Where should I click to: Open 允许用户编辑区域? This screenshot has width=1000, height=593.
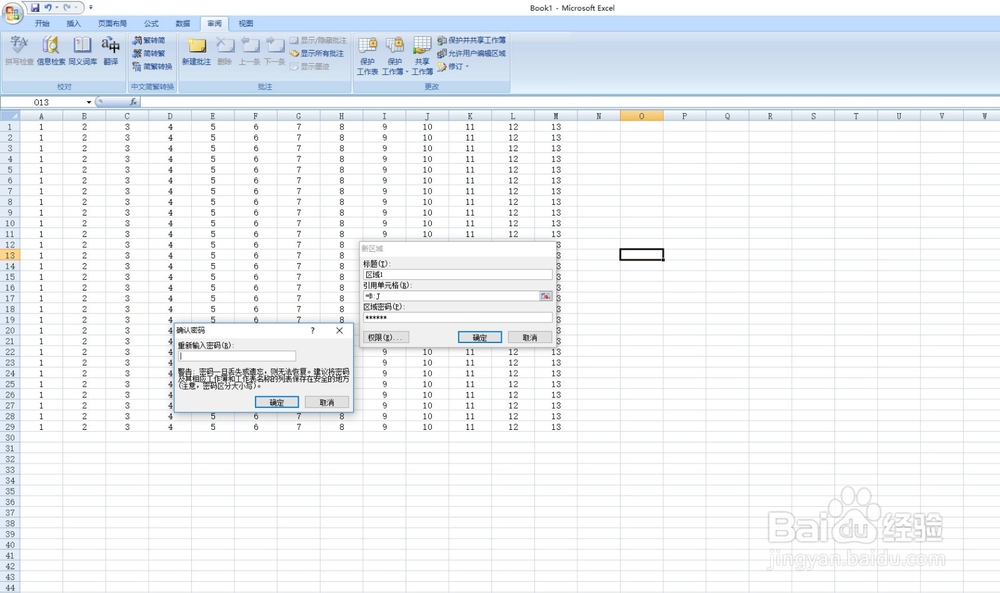click(471, 54)
